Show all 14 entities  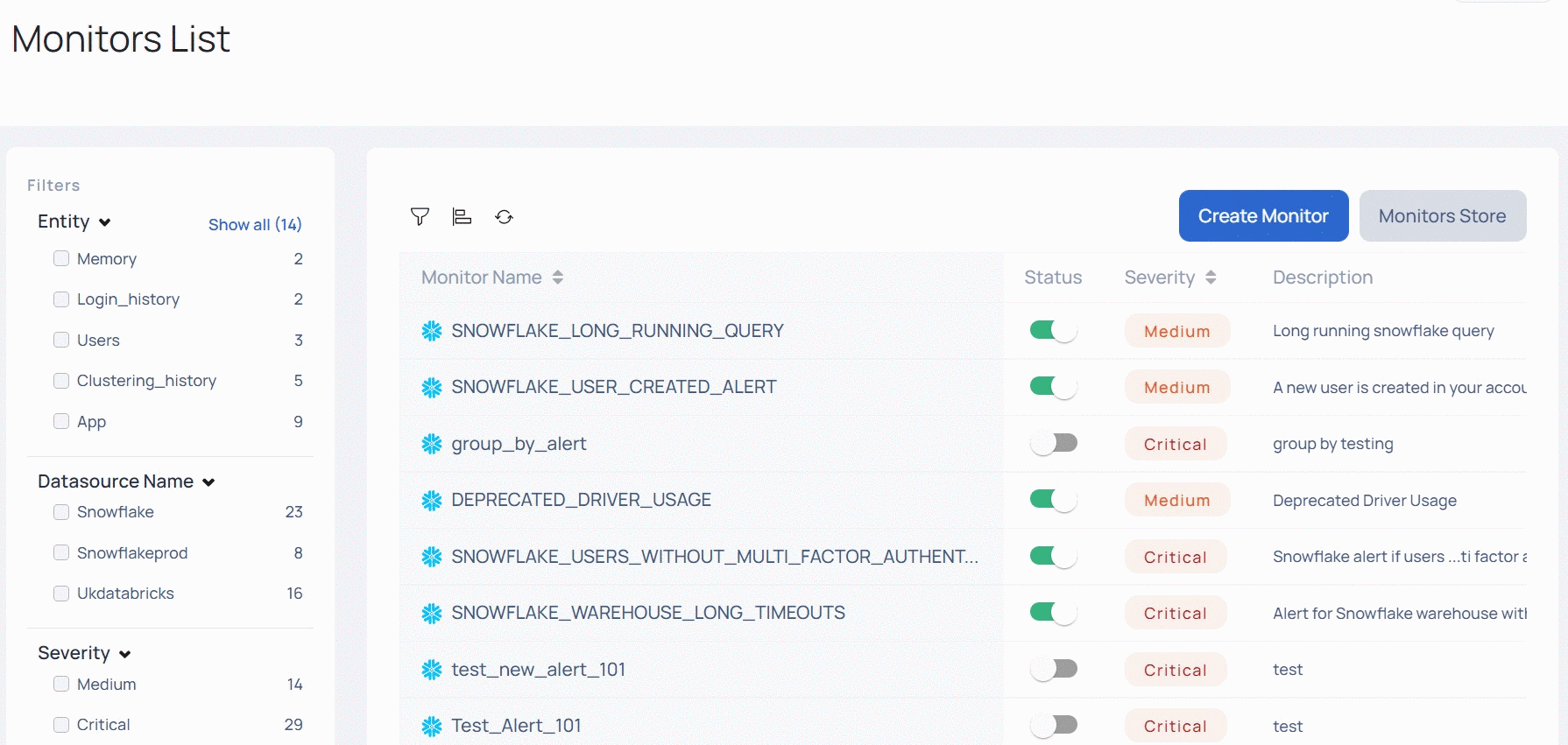(255, 224)
